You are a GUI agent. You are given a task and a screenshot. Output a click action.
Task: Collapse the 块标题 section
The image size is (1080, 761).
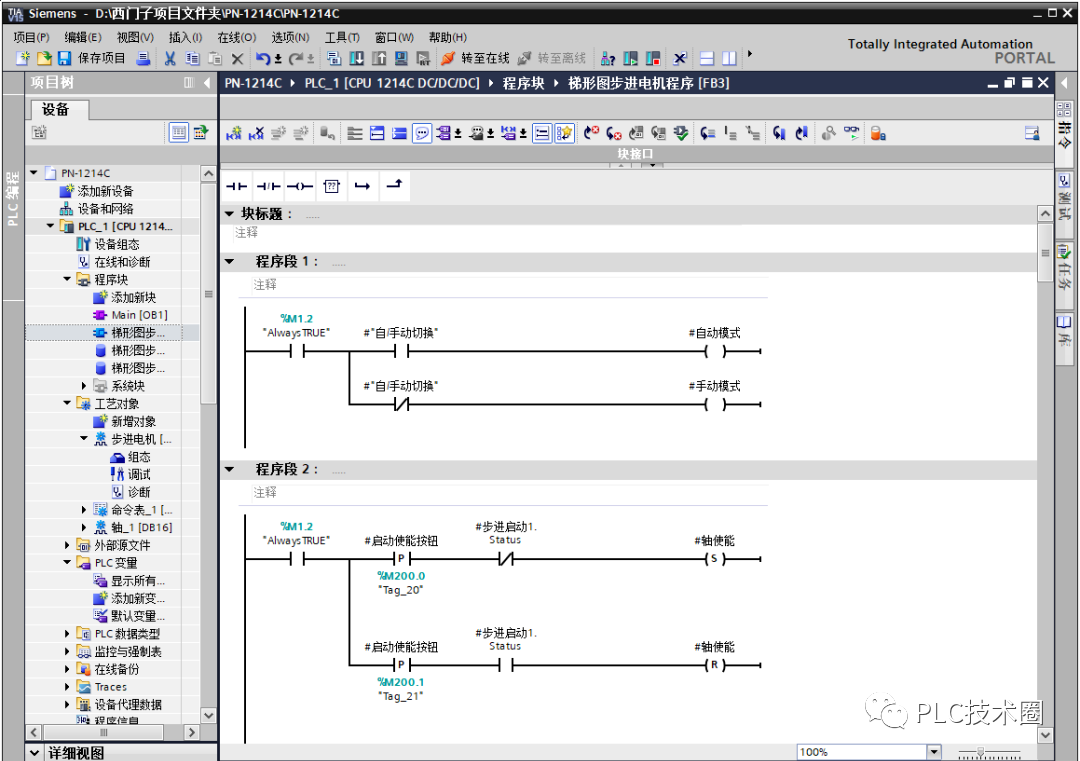click(230, 214)
